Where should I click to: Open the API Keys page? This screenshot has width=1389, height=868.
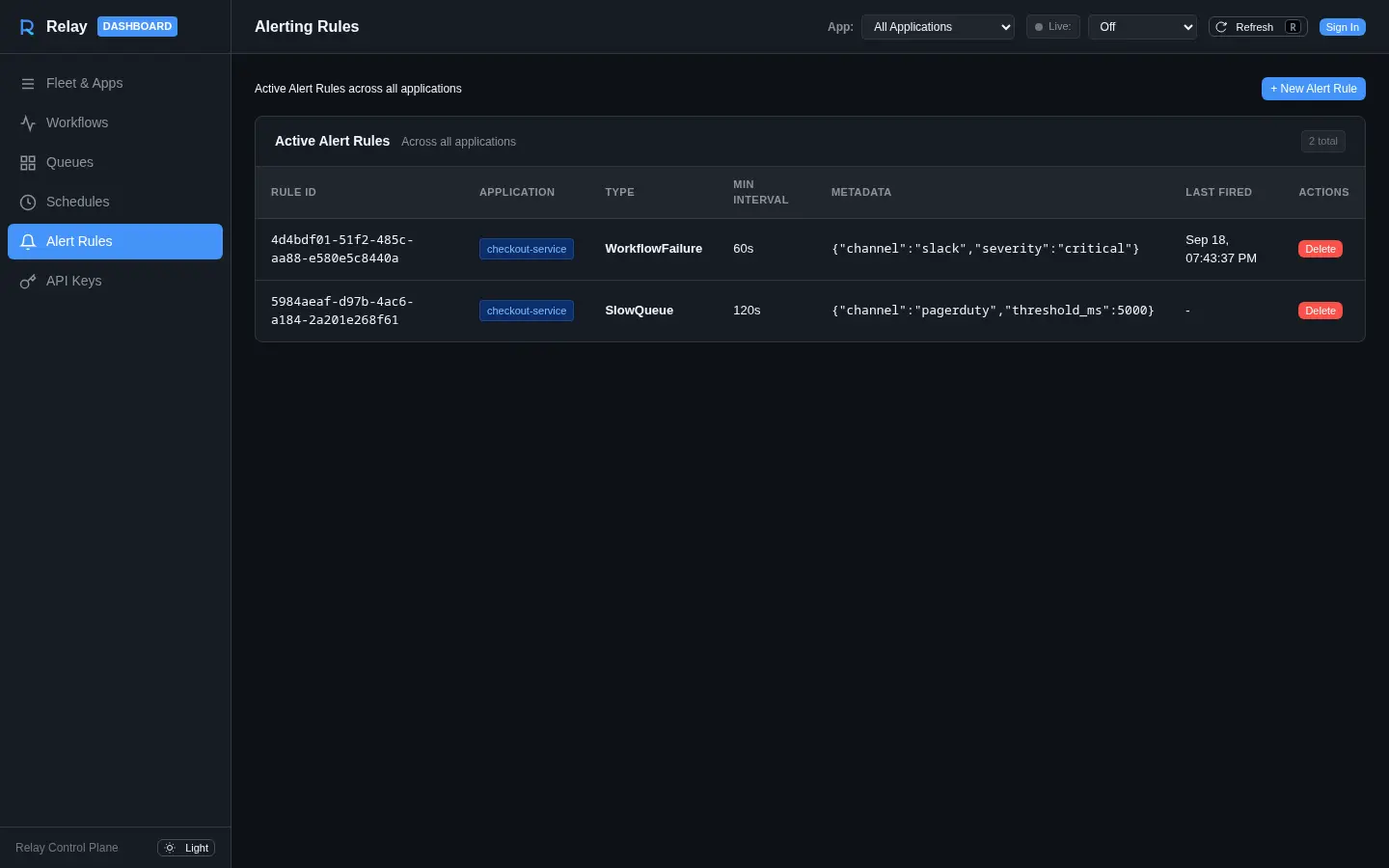(115, 282)
